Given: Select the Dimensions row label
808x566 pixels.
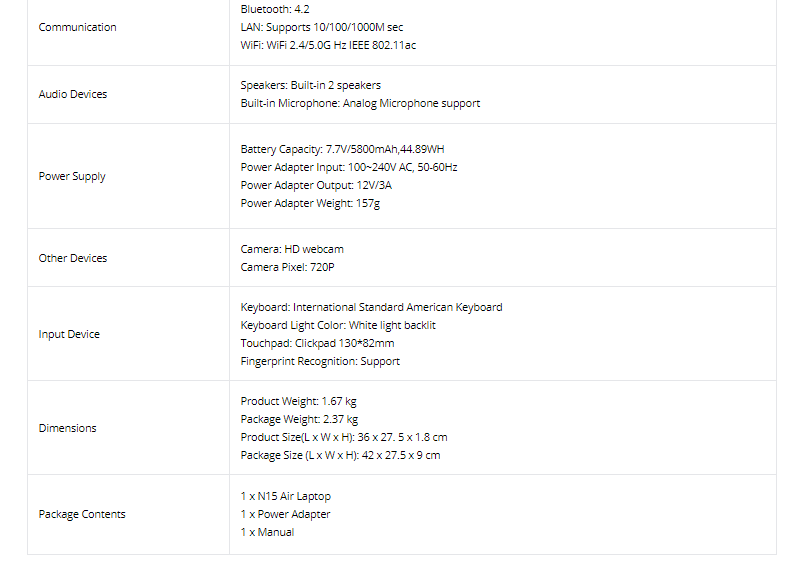Looking at the screenshot, I should tap(68, 428).
